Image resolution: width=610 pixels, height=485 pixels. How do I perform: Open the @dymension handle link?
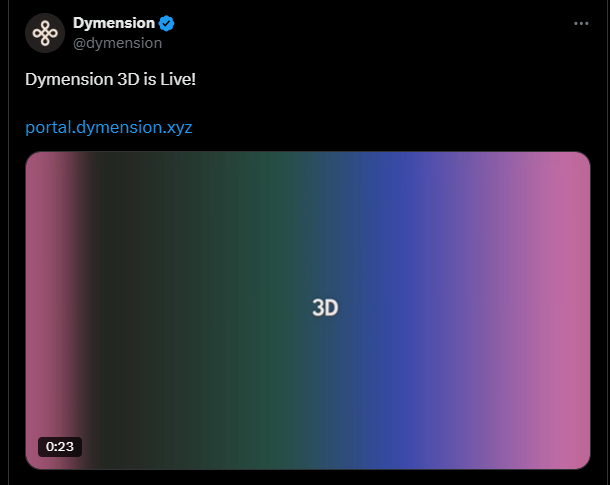pyautogui.click(x=117, y=43)
